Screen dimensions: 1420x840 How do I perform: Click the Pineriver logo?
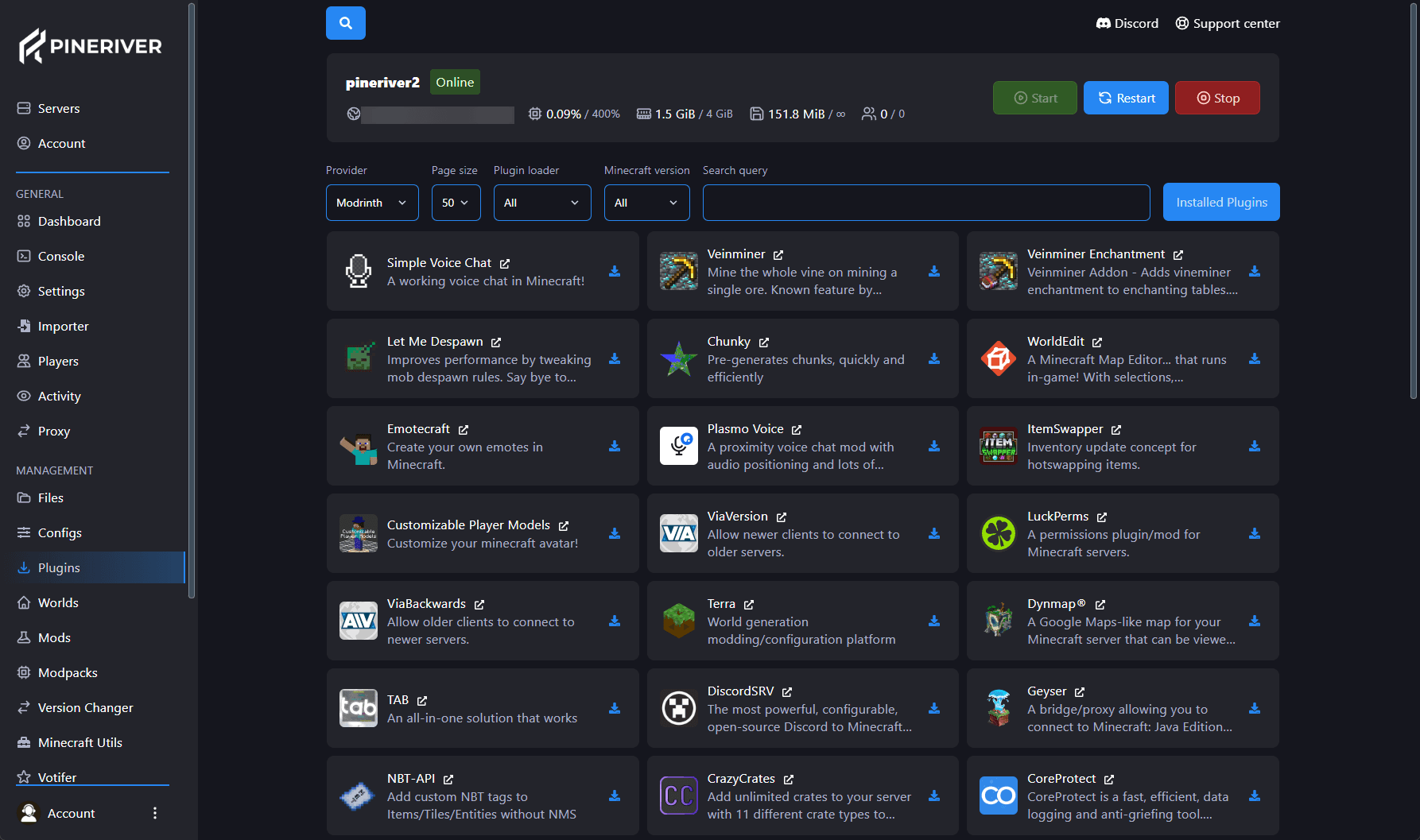[91, 46]
